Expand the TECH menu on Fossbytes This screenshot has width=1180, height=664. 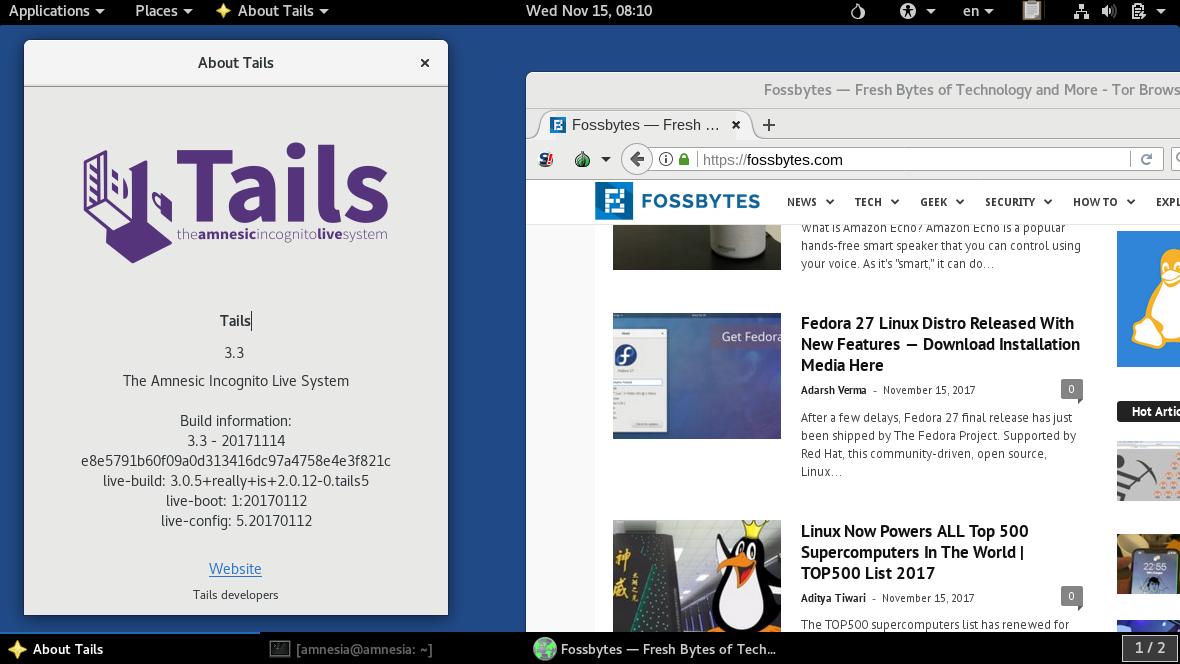pyautogui.click(x=877, y=202)
